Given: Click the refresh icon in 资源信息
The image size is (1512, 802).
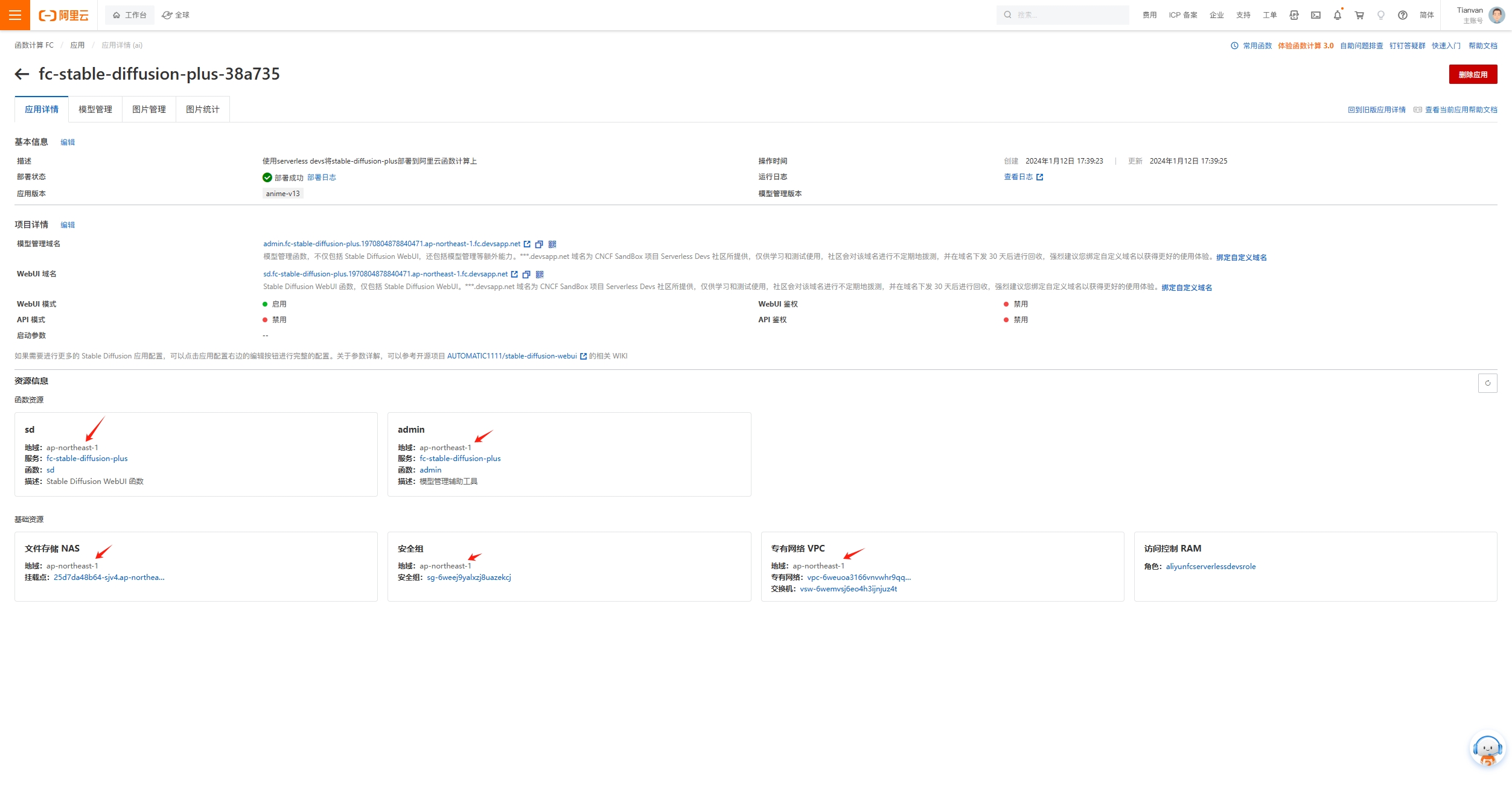Looking at the screenshot, I should (x=1487, y=383).
